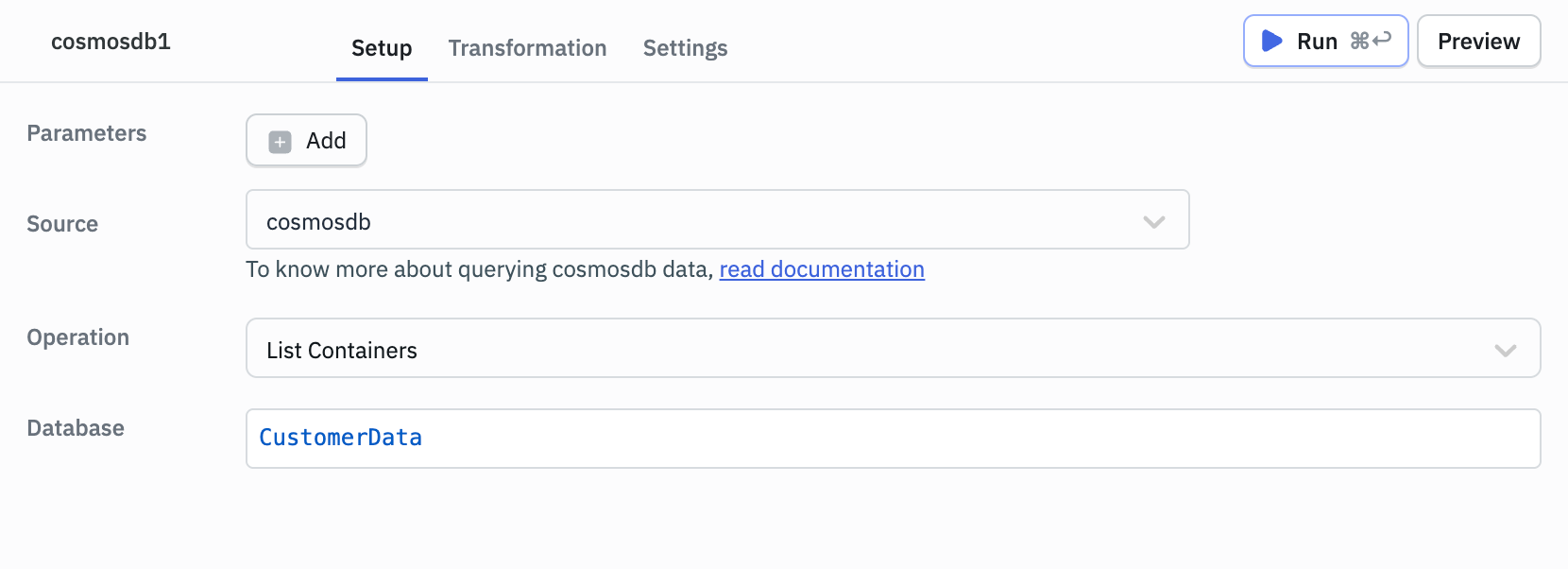Switch to the Setup tab
This screenshot has height=569, width=1568.
click(x=382, y=48)
